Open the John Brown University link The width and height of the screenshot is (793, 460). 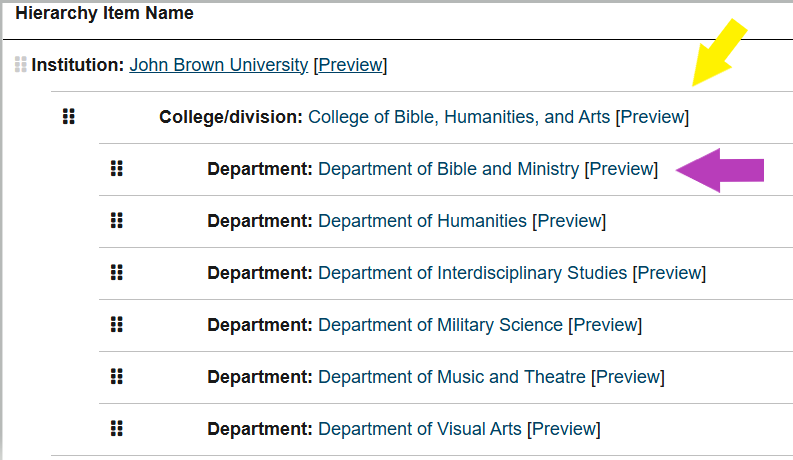pyautogui.click(x=218, y=65)
